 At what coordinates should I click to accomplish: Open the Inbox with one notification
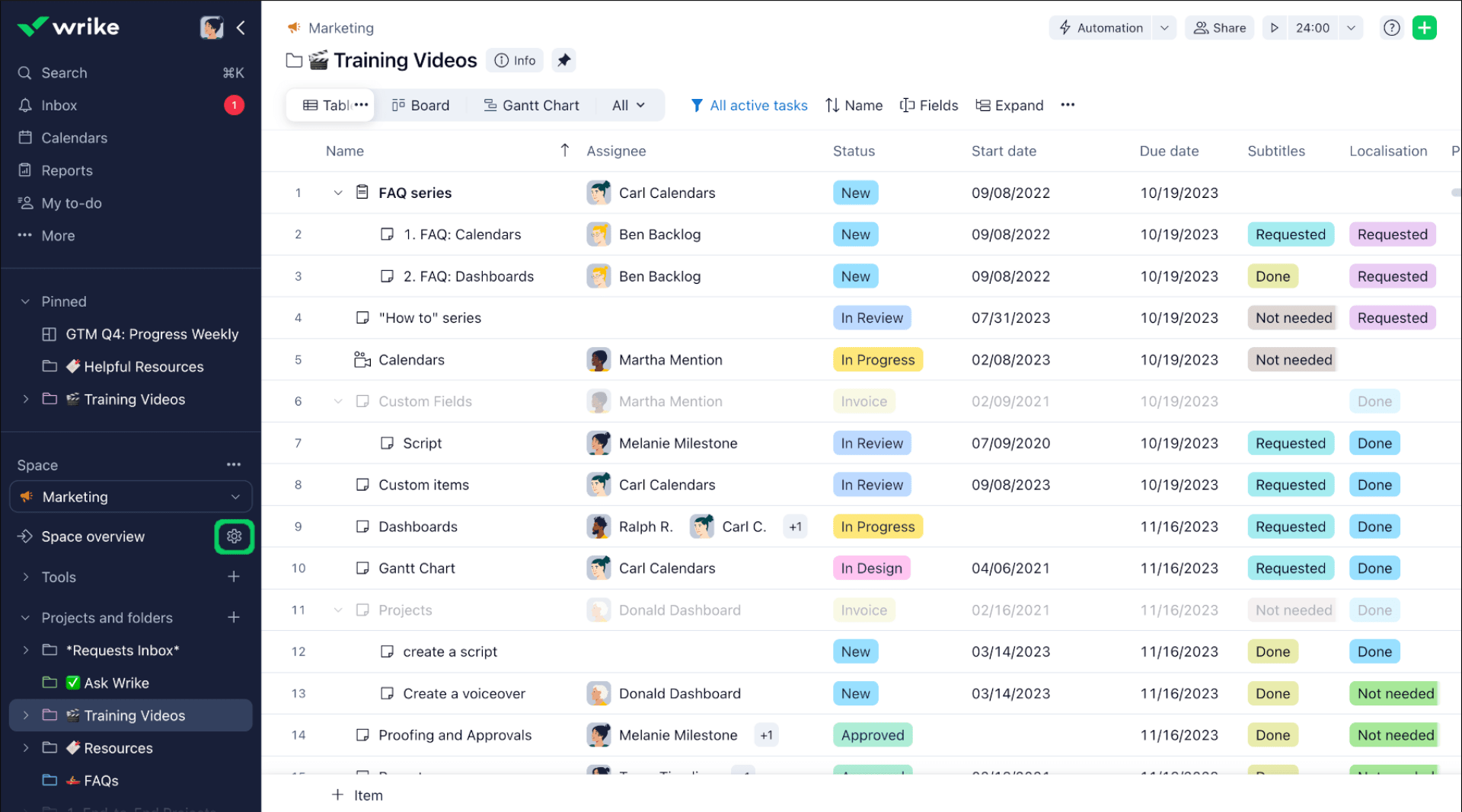(59, 105)
